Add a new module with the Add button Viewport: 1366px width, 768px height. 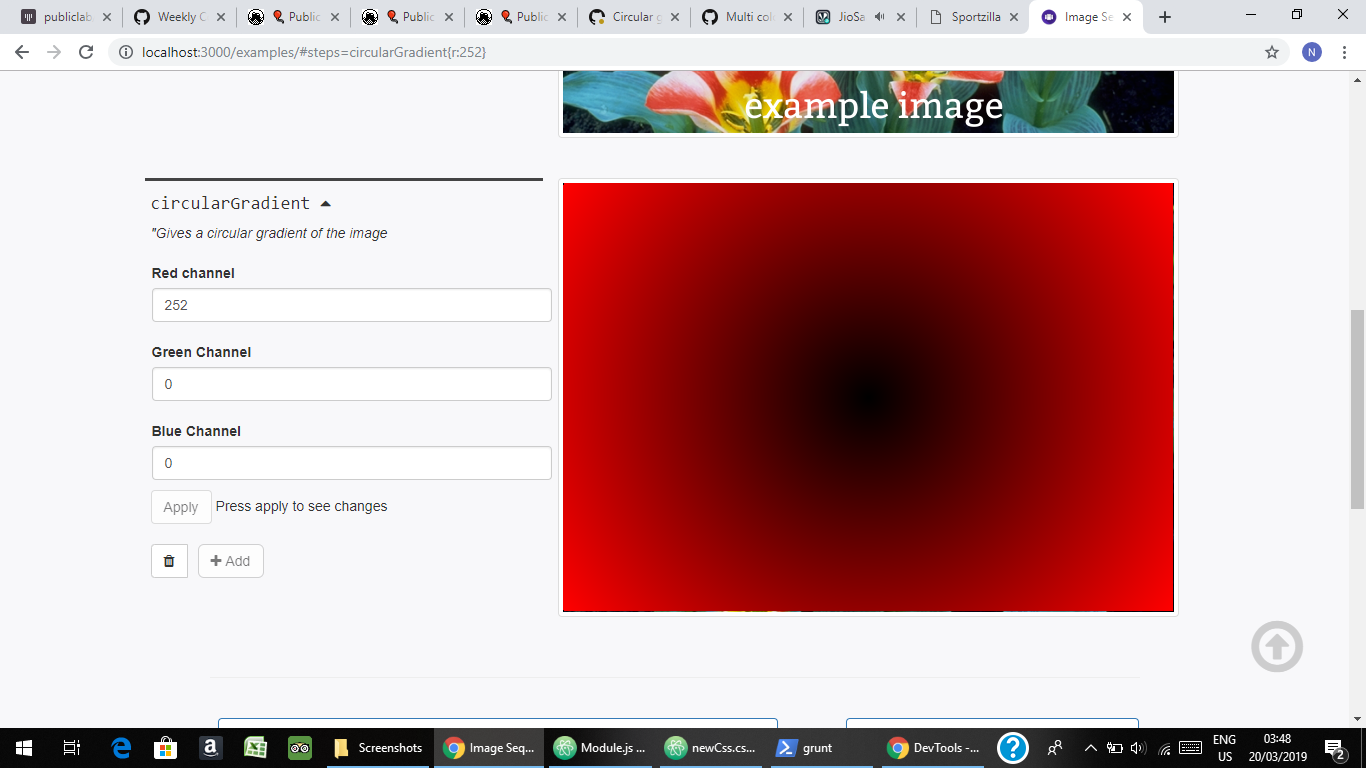(230, 561)
